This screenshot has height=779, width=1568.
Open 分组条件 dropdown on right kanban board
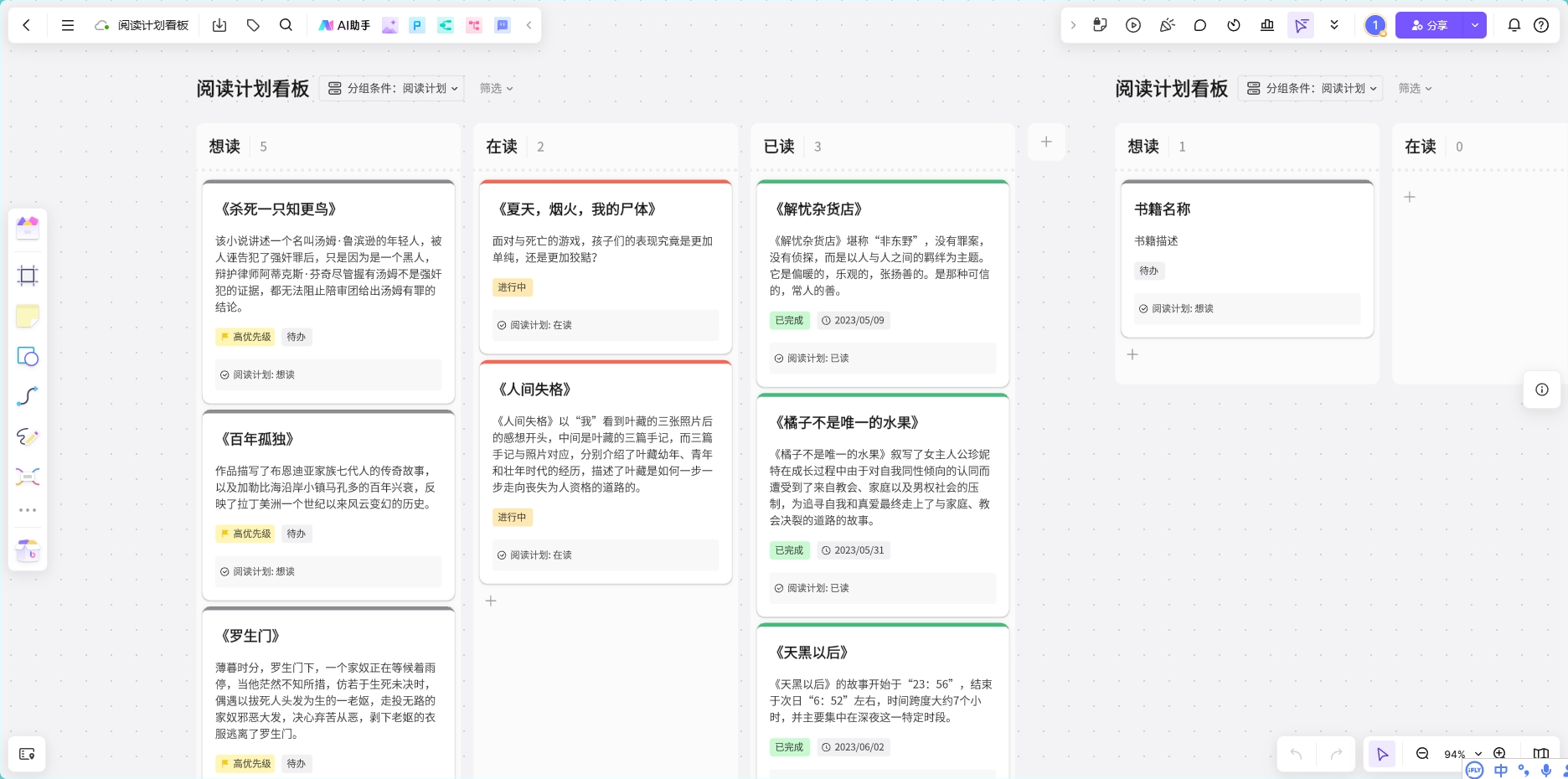click(1311, 88)
